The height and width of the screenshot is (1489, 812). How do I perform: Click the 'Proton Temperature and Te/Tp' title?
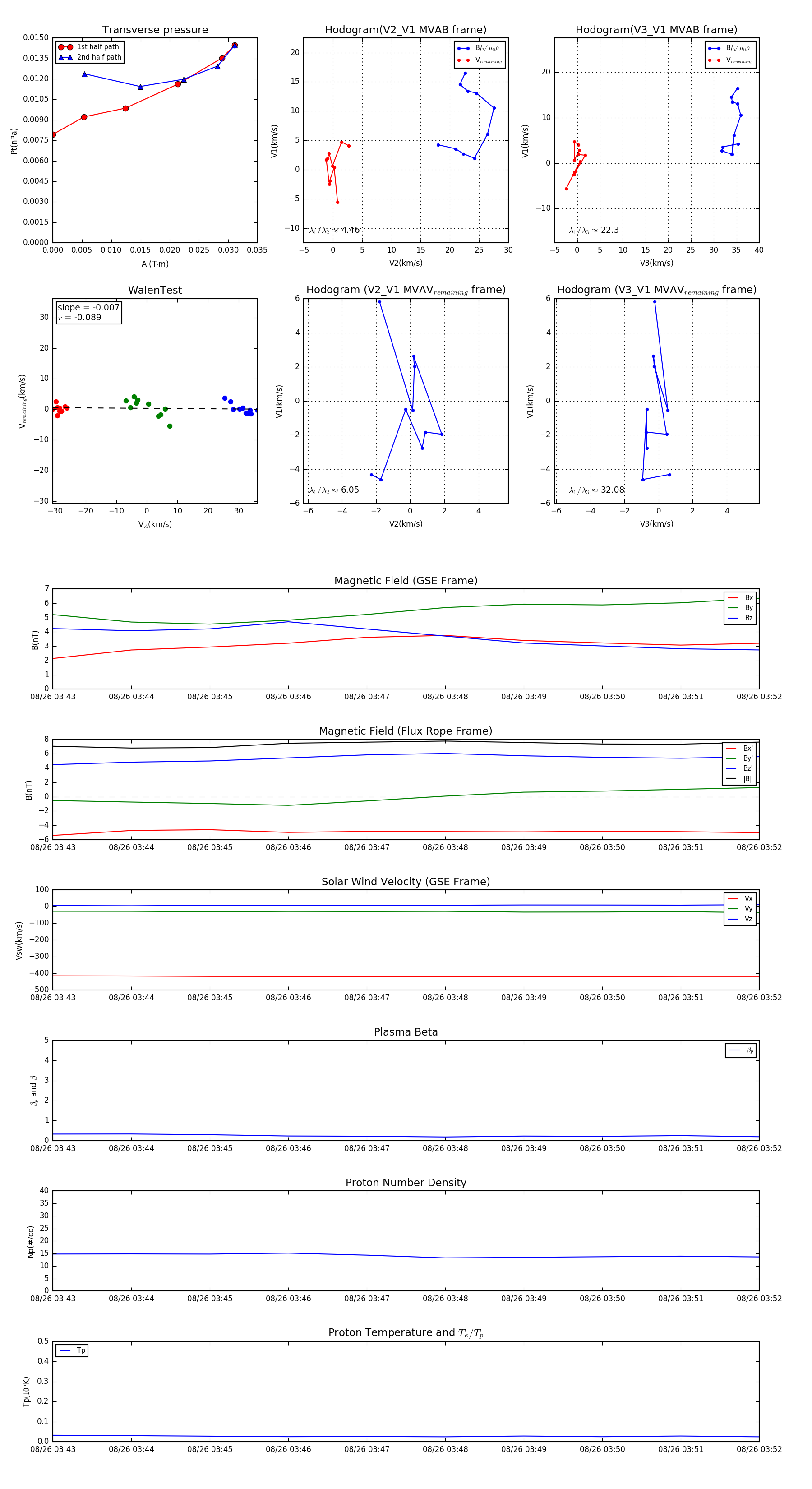click(406, 1332)
